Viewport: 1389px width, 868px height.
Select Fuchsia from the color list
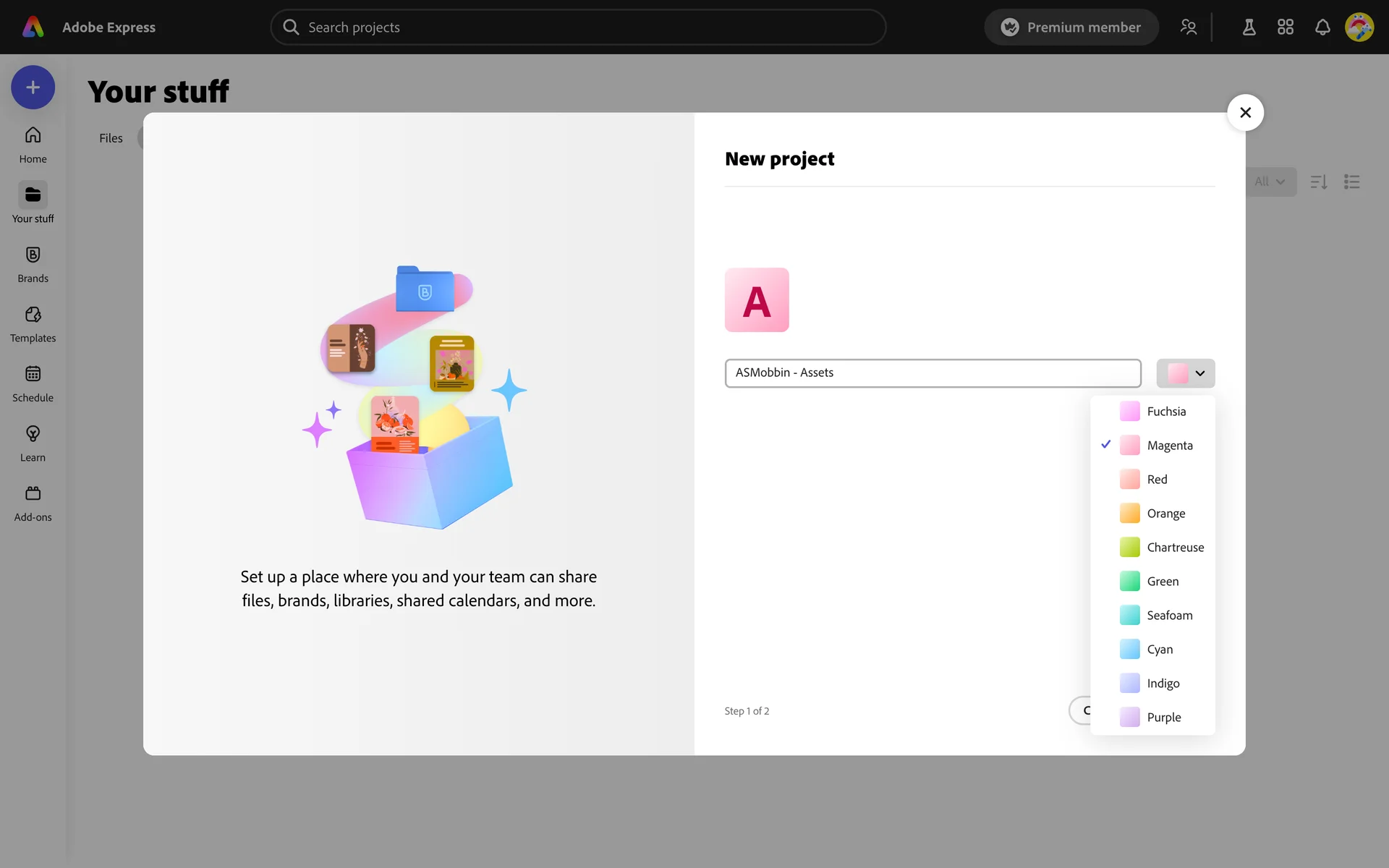1165,412
